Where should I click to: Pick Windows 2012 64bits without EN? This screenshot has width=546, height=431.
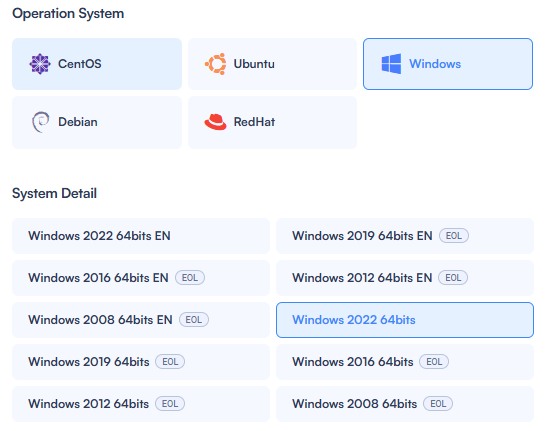pos(141,404)
